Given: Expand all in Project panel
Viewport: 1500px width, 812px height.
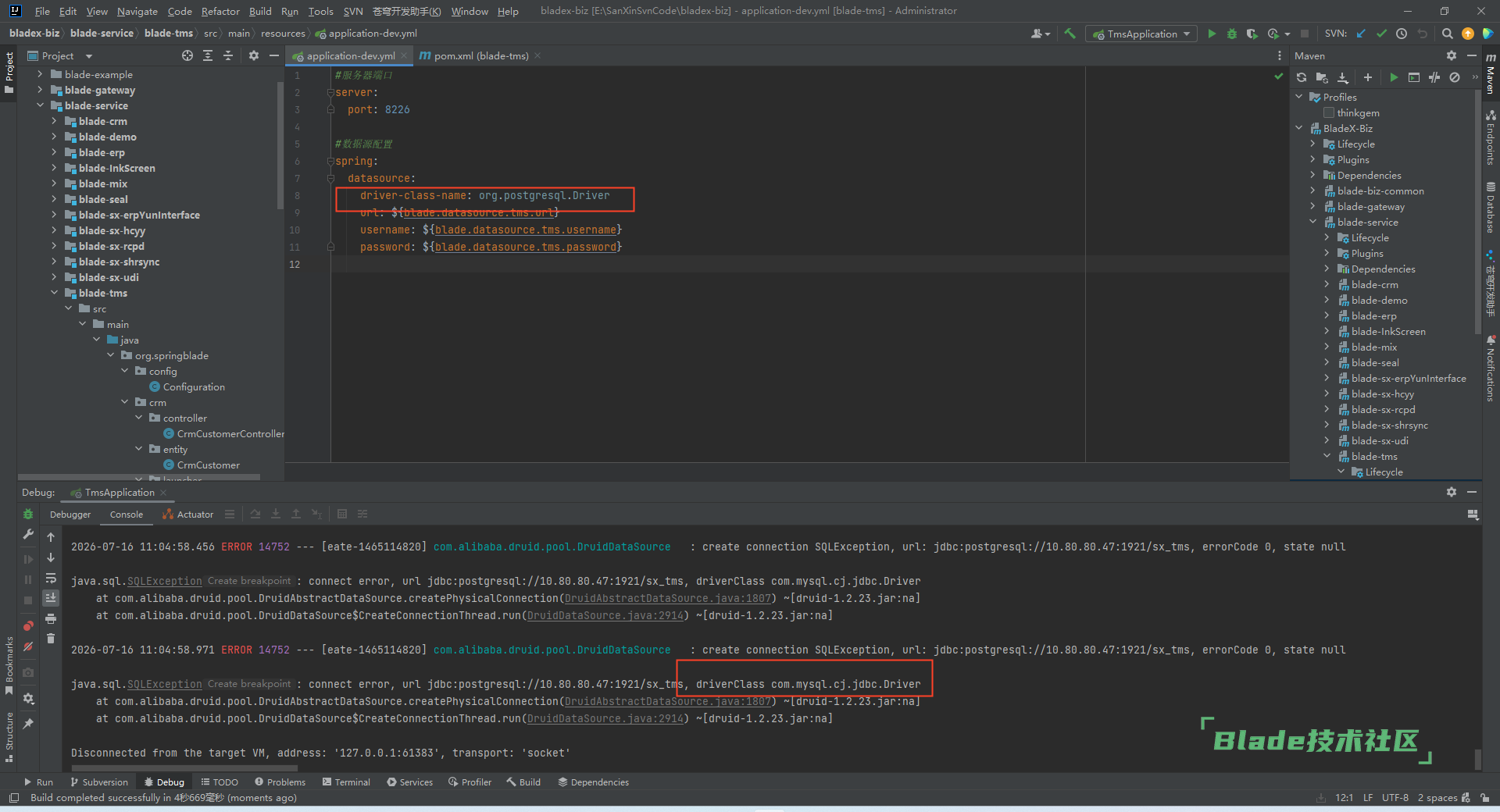Looking at the screenshot, I should [208, 55].
